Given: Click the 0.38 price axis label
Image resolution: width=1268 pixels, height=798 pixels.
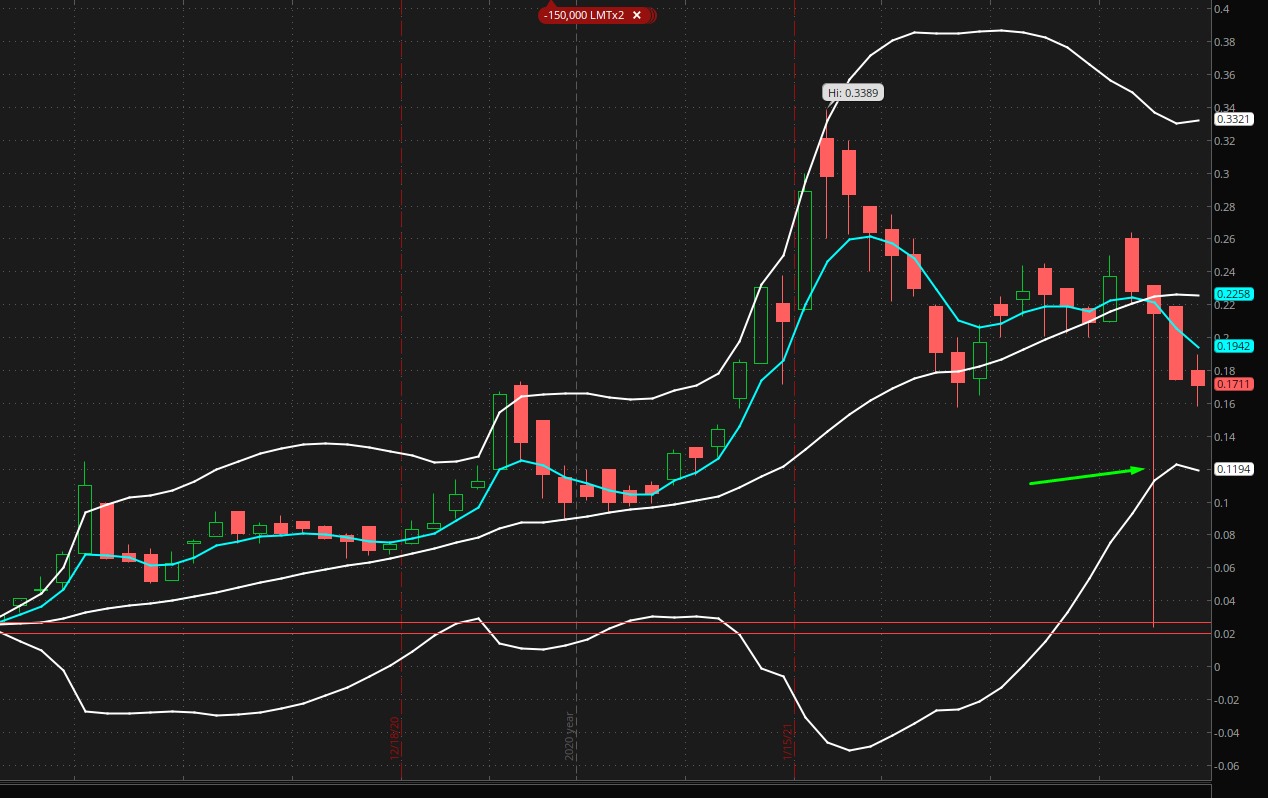Looking at the screenshot, I should (1225, 42).
